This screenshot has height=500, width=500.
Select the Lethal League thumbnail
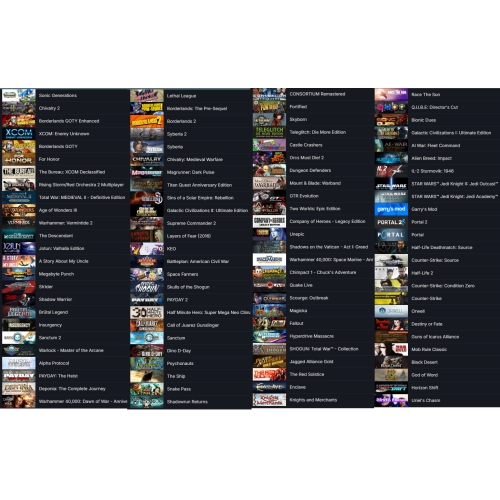tap(147, 96)
